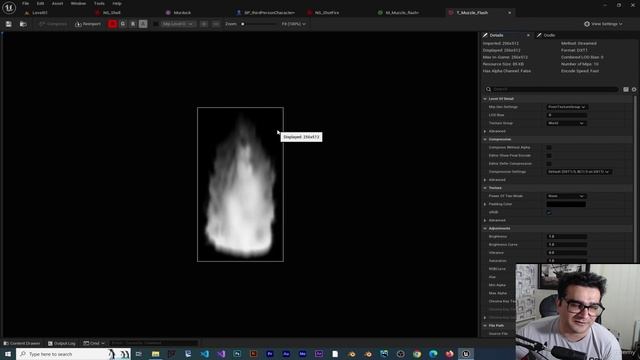
Task: Click the Browse to asset icon
Action: click(23, 24)
